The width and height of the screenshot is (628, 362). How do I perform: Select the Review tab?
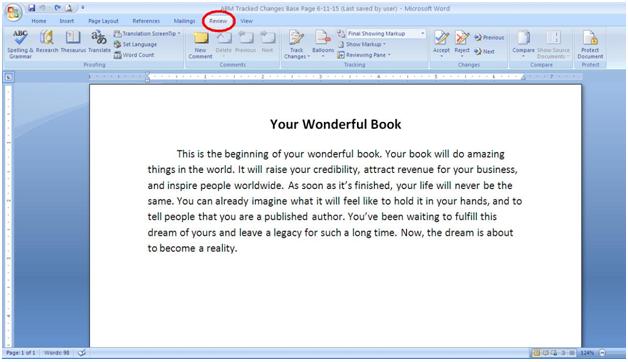point(218,21)
